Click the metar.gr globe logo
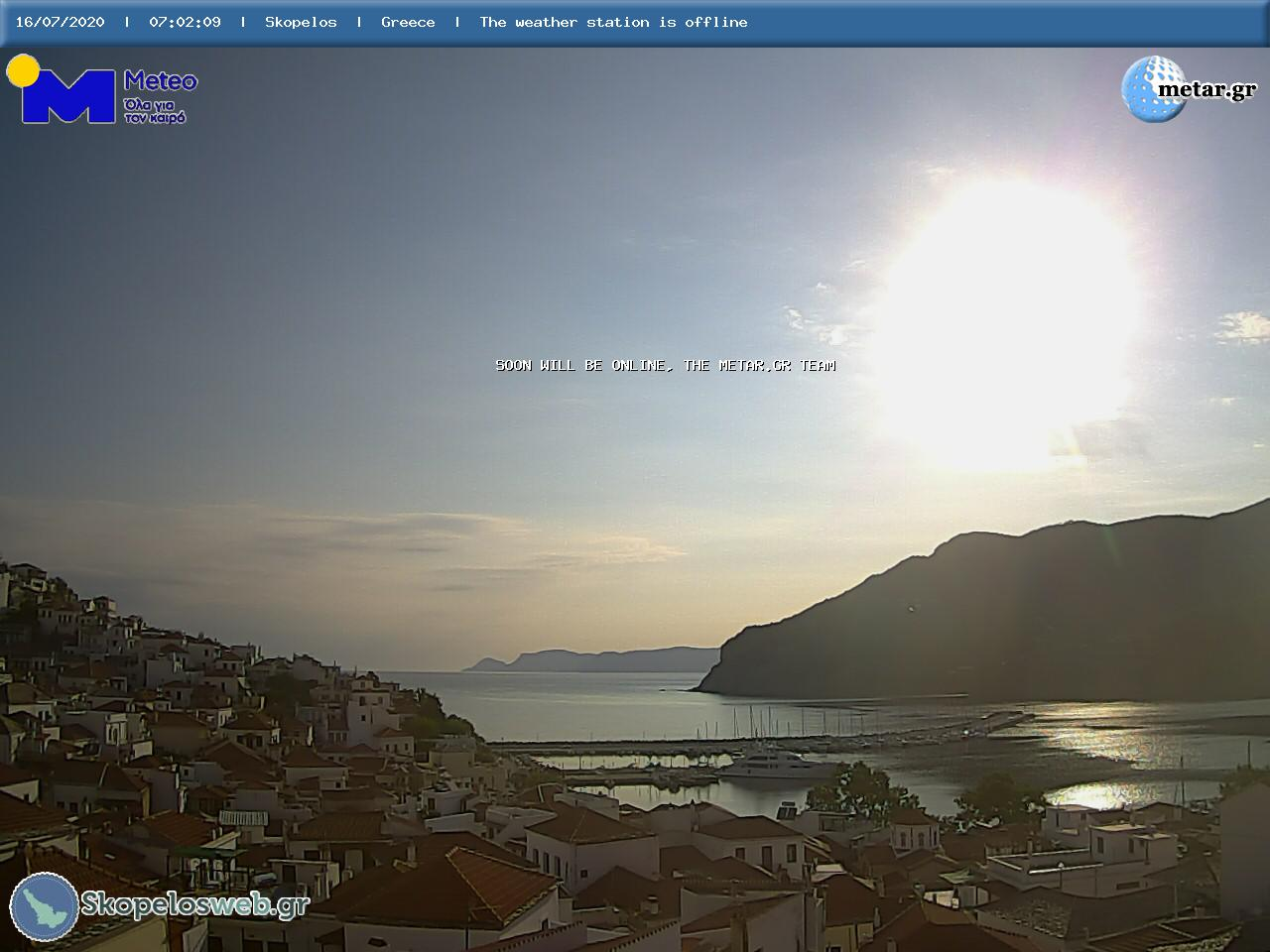The height and width of the screenshot is (952, 1270). [x=1189, y=88]
